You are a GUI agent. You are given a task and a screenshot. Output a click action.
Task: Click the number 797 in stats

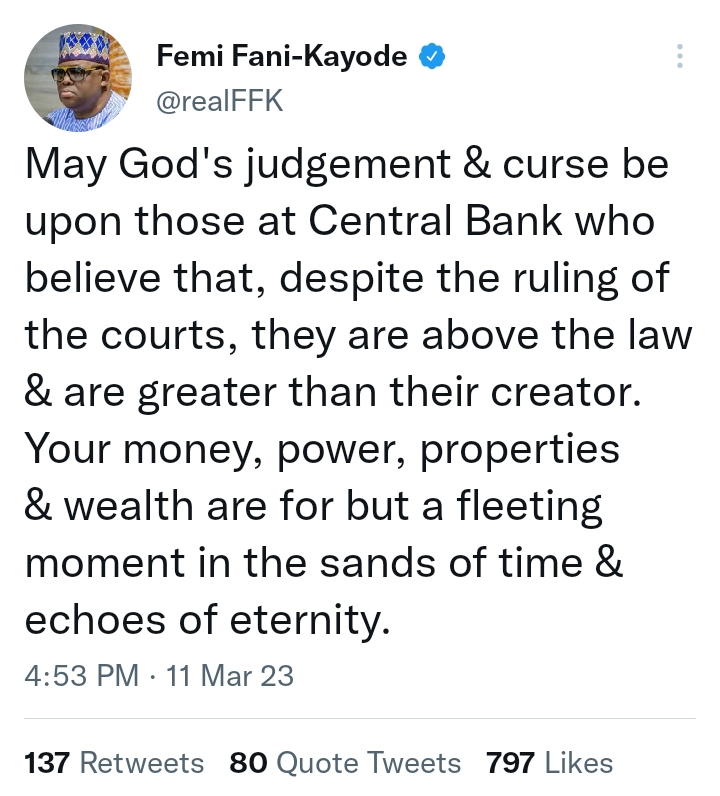(x=510, y=762)
